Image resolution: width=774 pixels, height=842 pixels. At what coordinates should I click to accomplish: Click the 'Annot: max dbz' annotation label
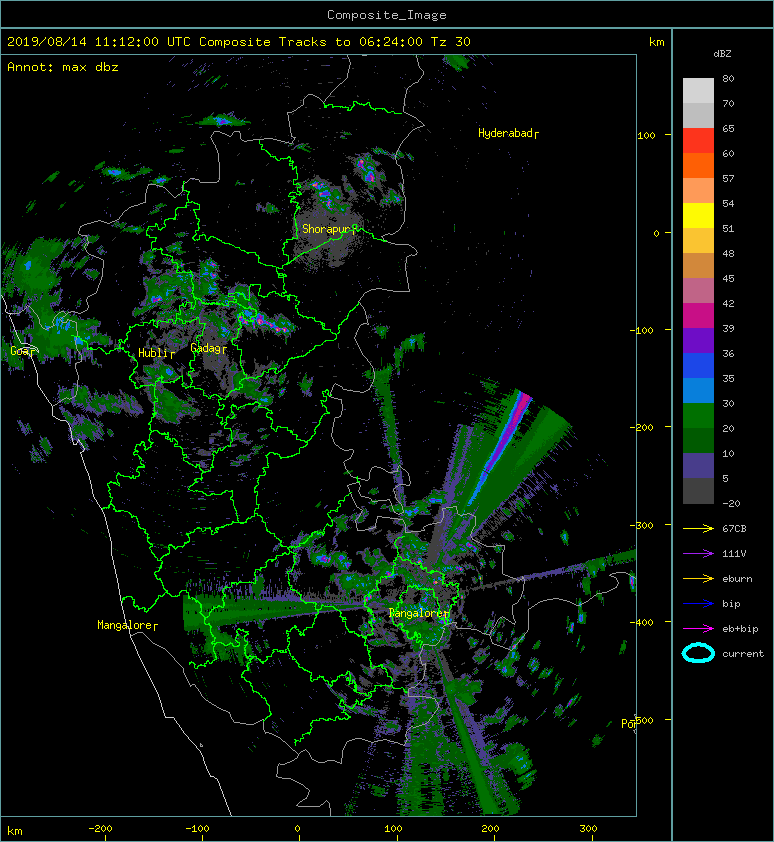[63, 67]
